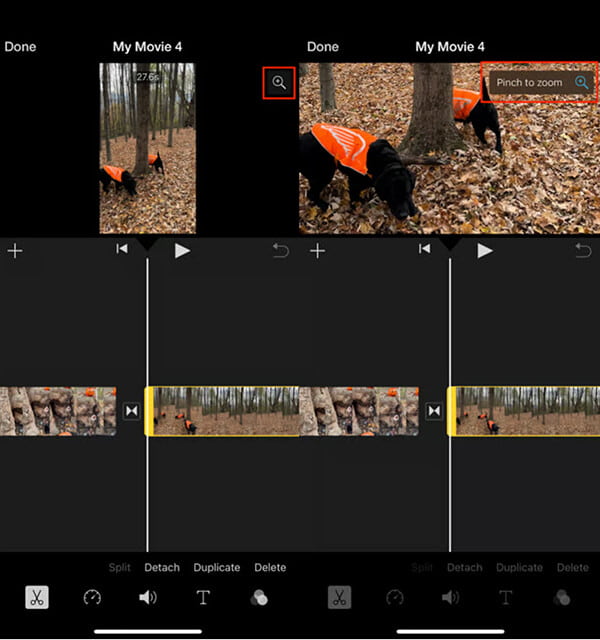
Task: Select the tree trunk clip in left timeline
Action: [58, 411]
